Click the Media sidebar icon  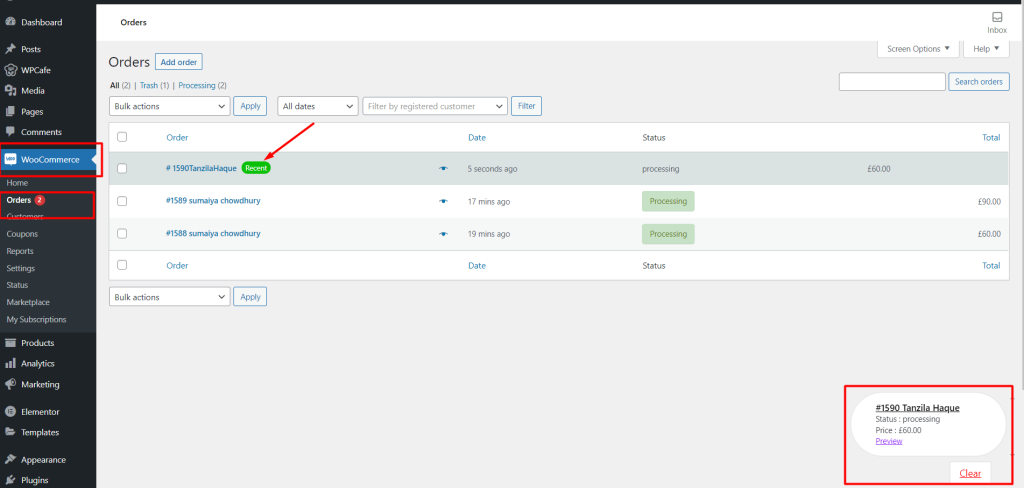[10, 91]
